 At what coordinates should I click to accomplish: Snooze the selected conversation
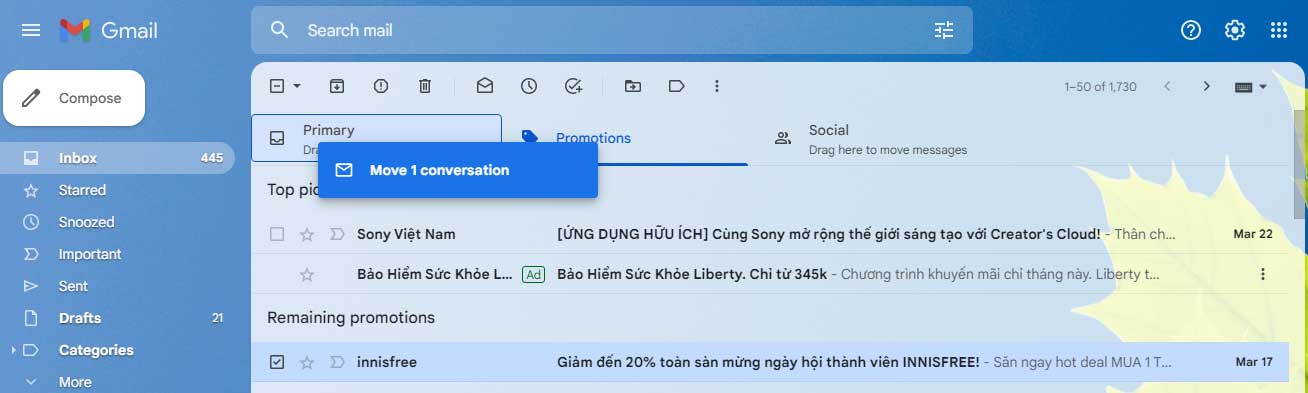(529, 86)
